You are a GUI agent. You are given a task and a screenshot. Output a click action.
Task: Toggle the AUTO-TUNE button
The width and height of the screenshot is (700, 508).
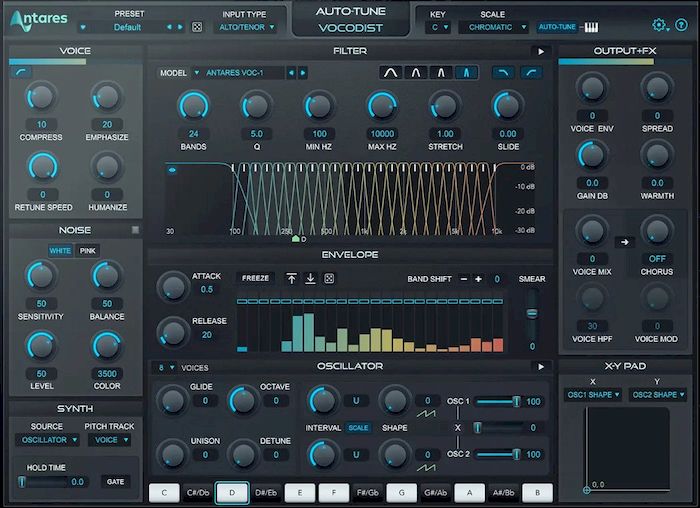tap(557, 27)
